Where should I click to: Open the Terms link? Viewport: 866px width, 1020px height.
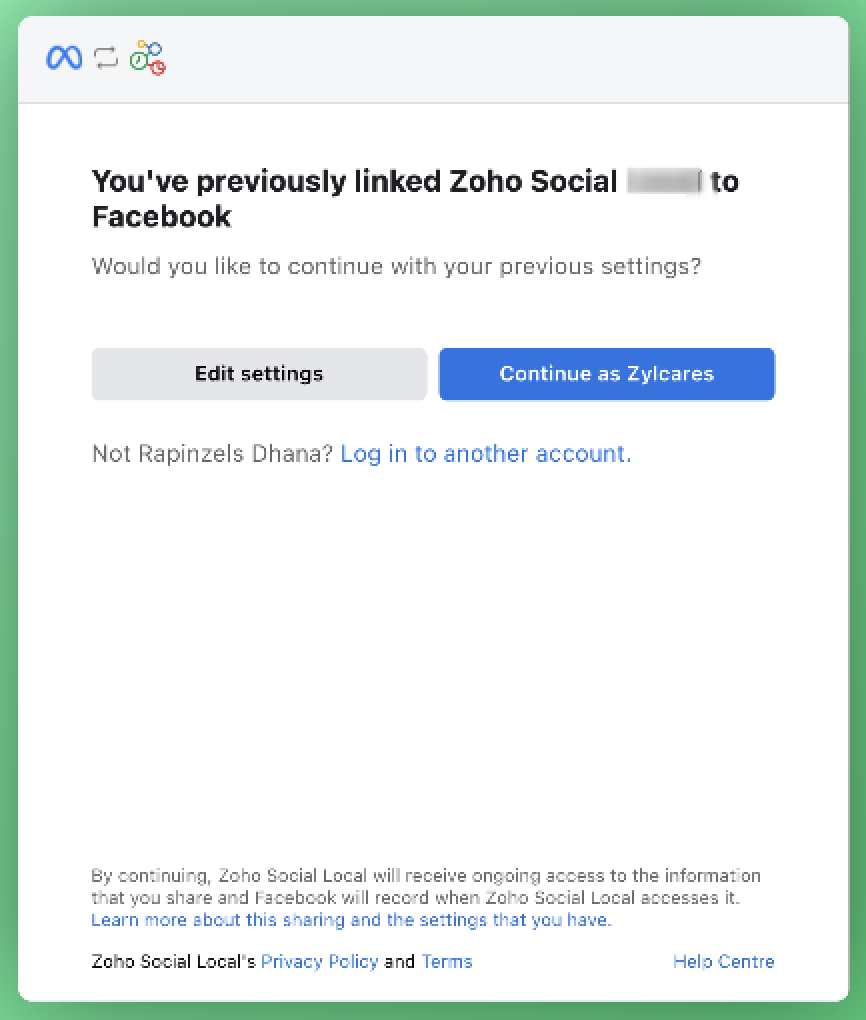(x=446, y=961)
